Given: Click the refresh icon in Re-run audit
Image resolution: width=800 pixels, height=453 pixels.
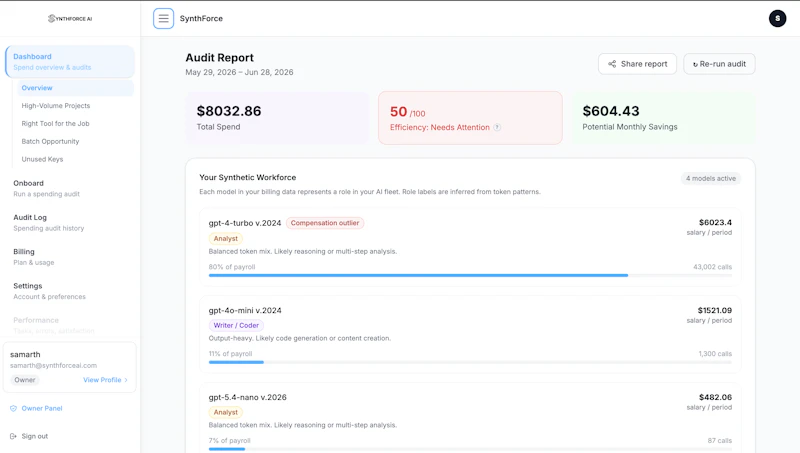Looking at the screenshot, I should [x=695, y=64].
